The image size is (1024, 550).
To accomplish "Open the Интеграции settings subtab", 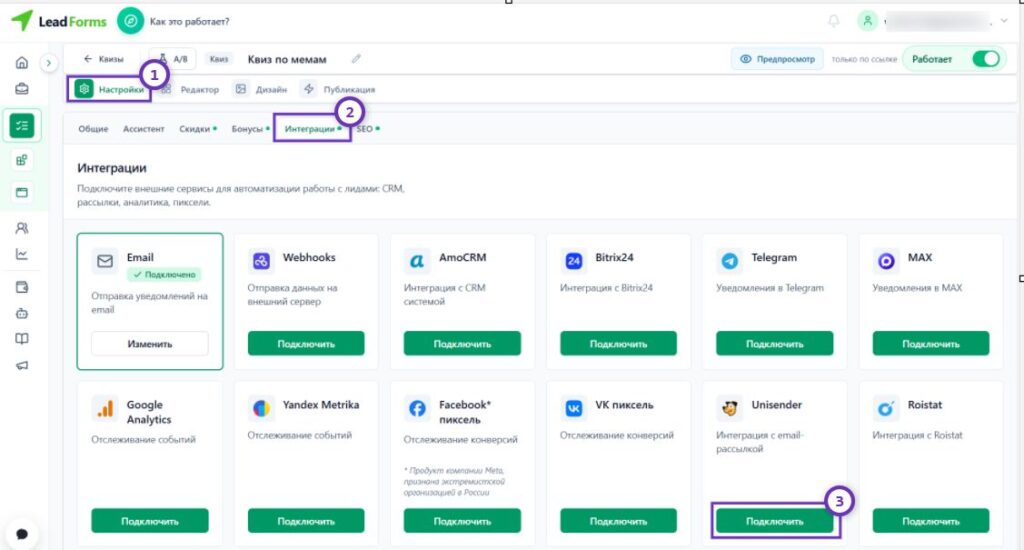I will (x=313, y=129).
